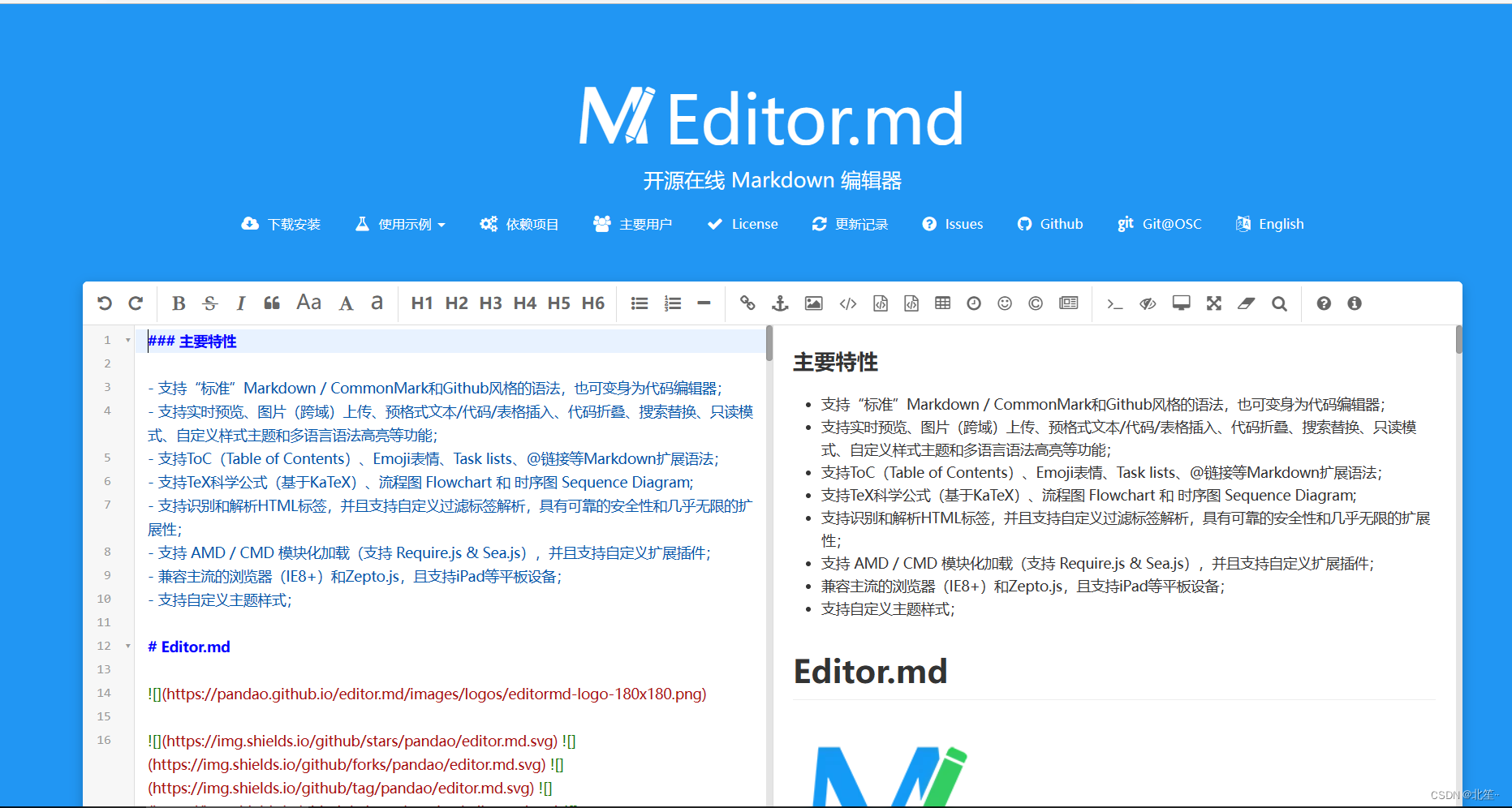The height and width of the screenshot is (808, 1512).
Task: Open full-window HTML preview desktop icon
Action: tap(1182, 303)
